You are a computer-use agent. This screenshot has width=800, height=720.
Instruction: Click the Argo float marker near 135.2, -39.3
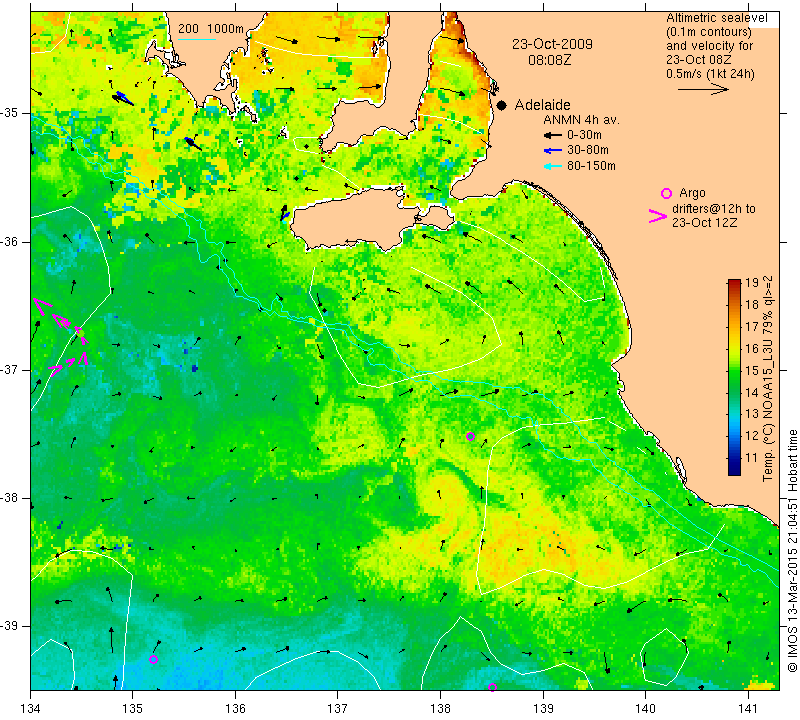153,659
